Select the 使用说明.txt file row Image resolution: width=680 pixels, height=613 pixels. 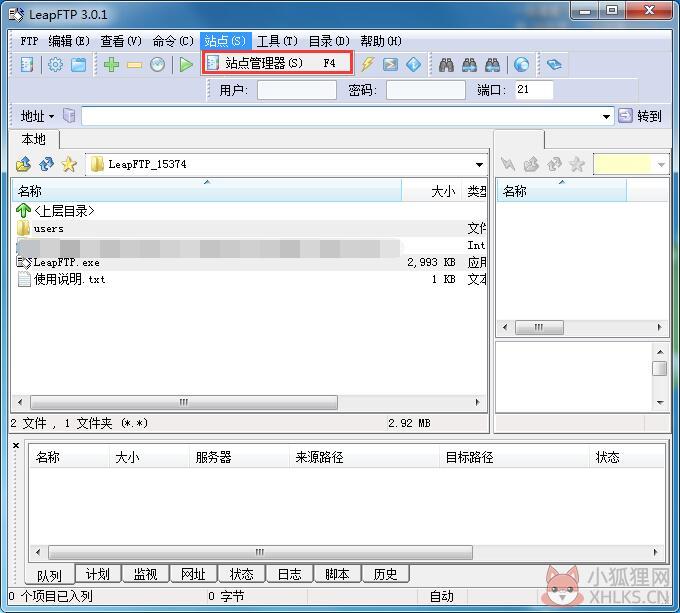pyautogui.click(x=250, y=279)
